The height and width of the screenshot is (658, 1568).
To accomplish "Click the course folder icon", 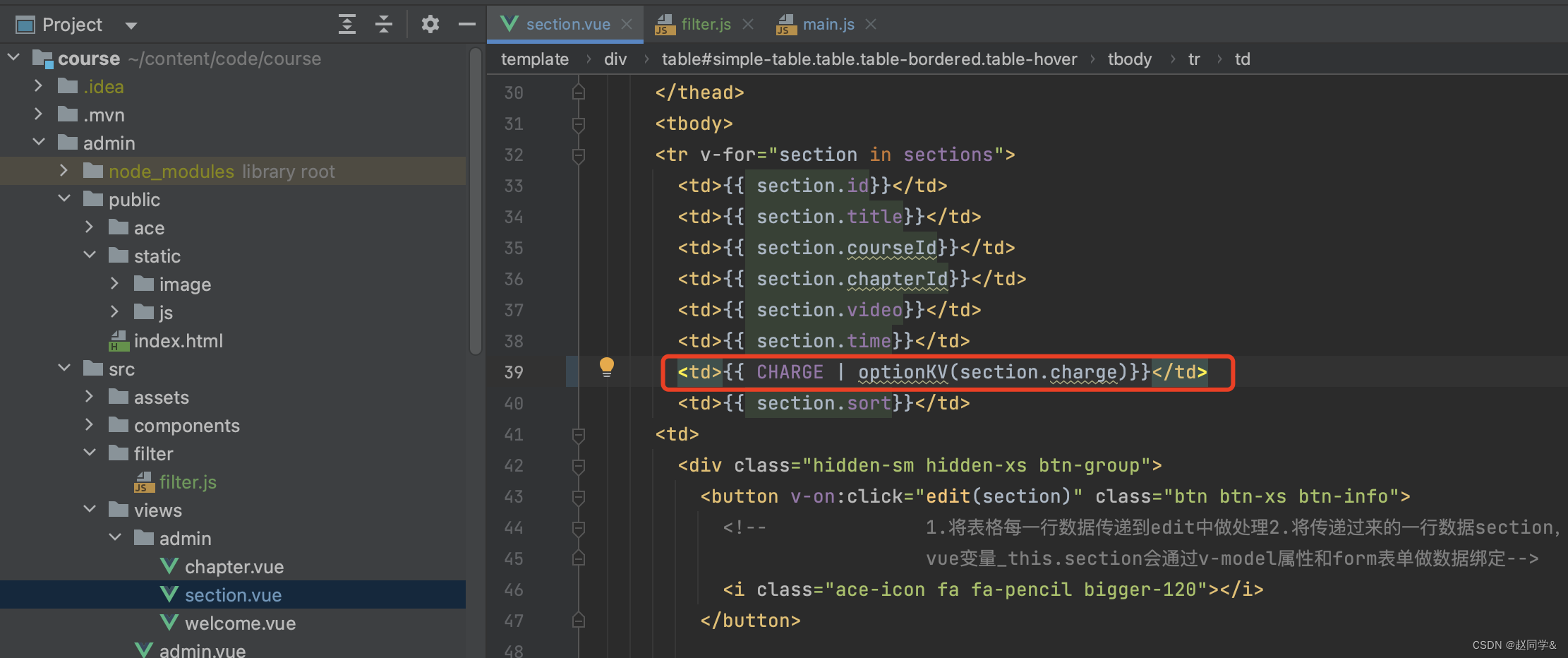I will [x=43, y=59].
